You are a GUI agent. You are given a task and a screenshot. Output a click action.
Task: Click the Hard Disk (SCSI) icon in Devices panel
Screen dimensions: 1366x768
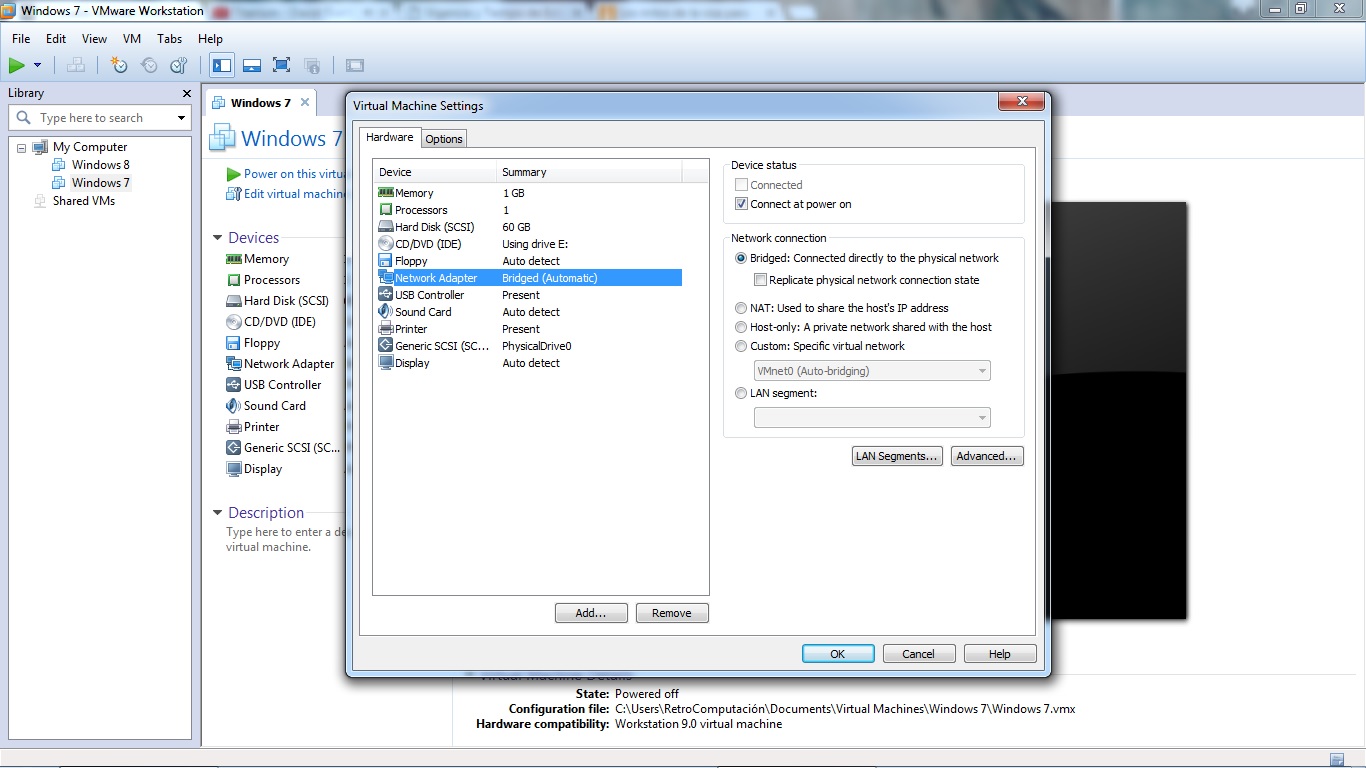(234, 301)
